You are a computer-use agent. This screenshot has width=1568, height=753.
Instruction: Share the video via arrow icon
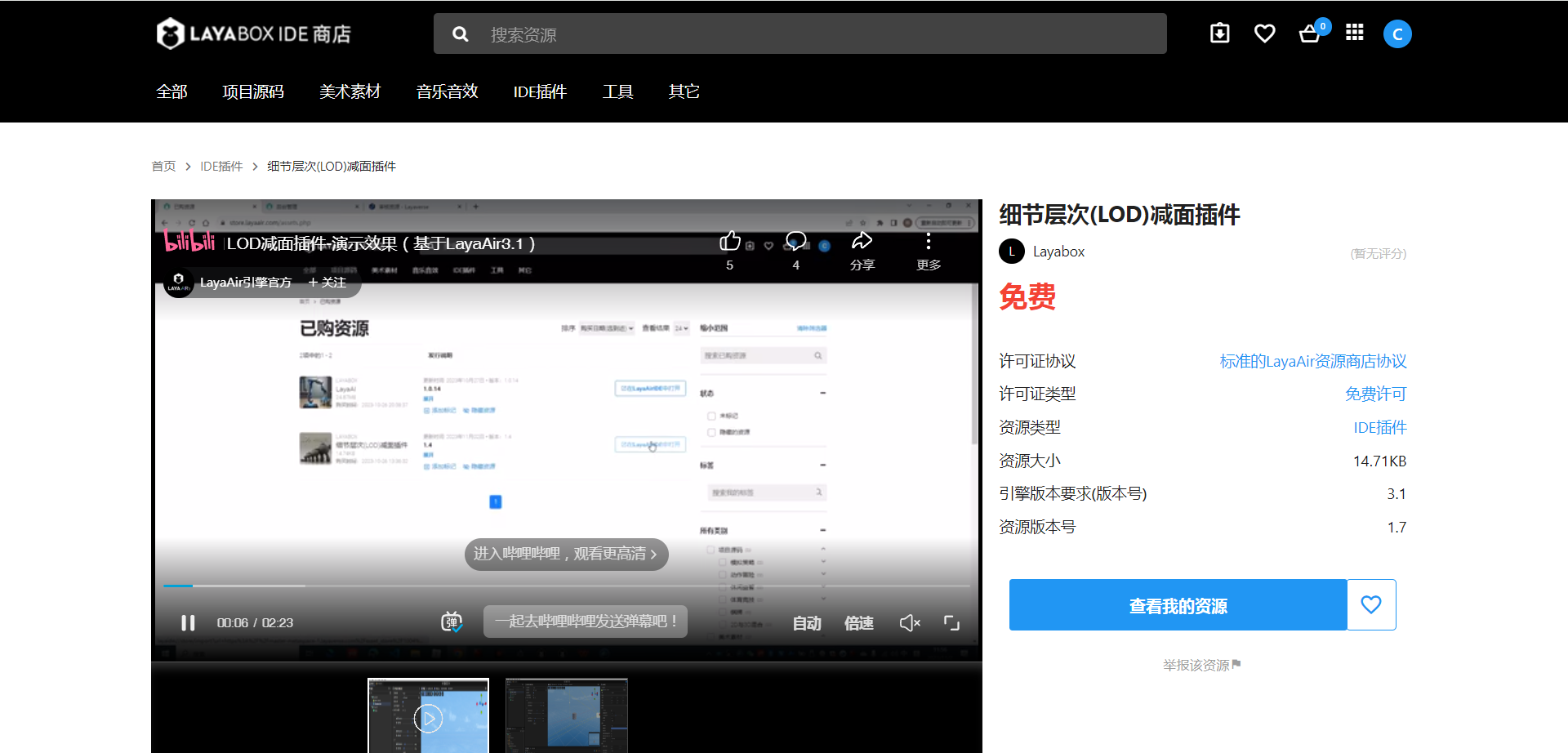[x=862, y=241]
